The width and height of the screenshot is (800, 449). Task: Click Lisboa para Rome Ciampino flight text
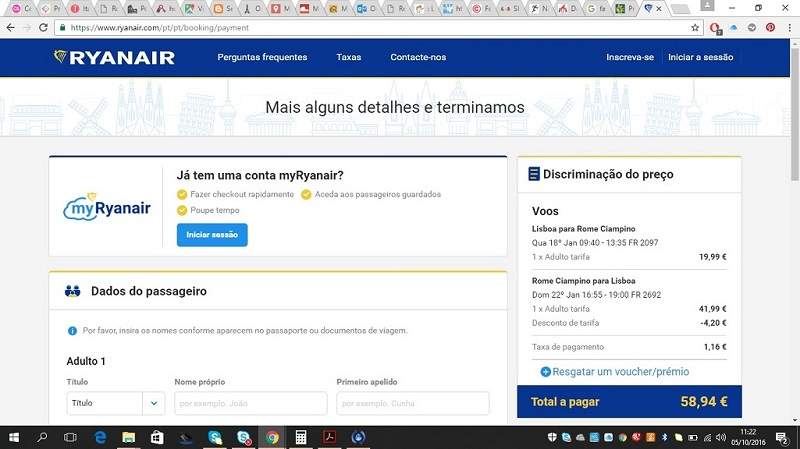tap(583, 229)
